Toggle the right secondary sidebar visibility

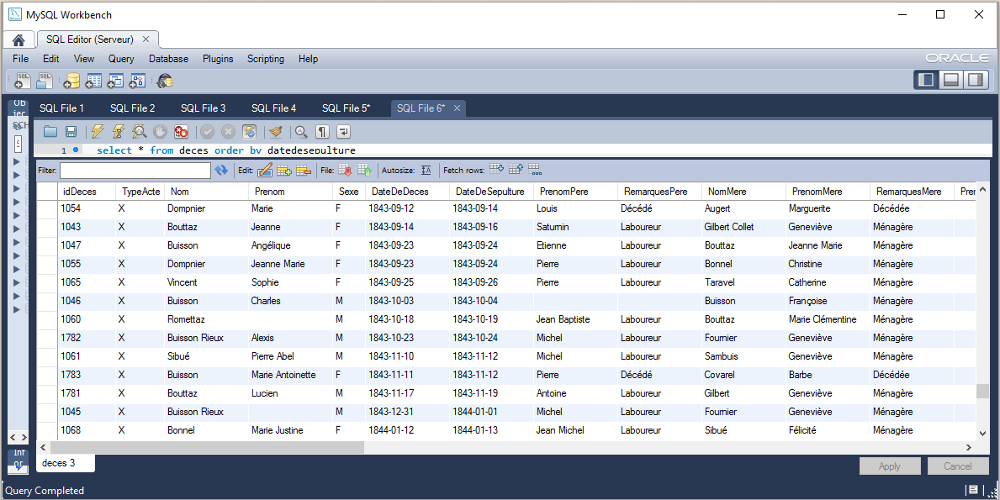pos(975,80)
